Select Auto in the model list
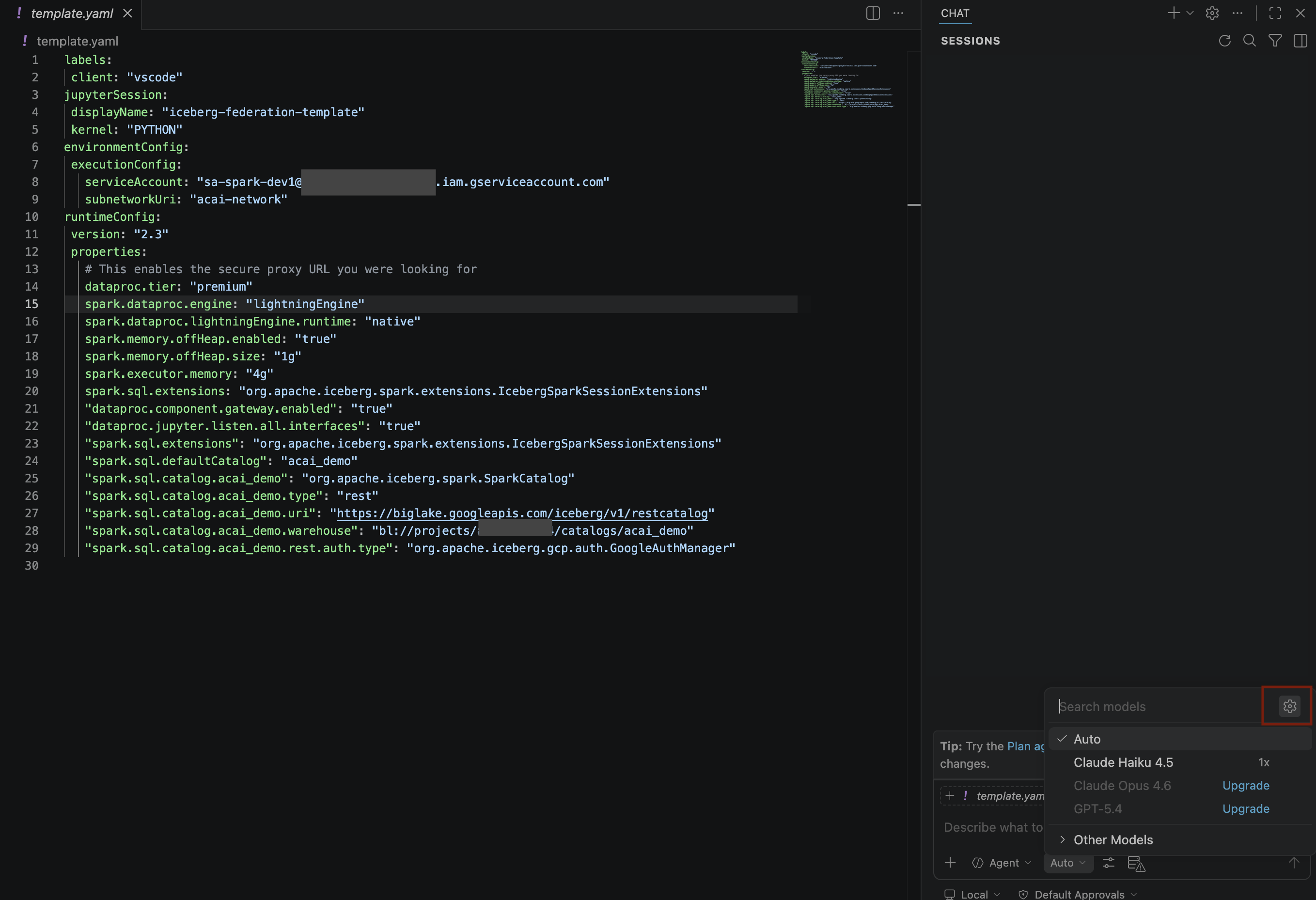This screenshot has width=1316, height=900. tap(1088, 738)
